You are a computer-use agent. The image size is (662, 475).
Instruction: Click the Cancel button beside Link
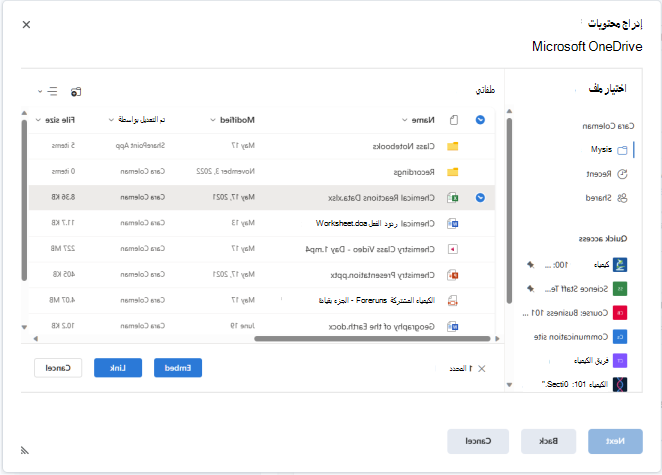(x=58, y=368)
